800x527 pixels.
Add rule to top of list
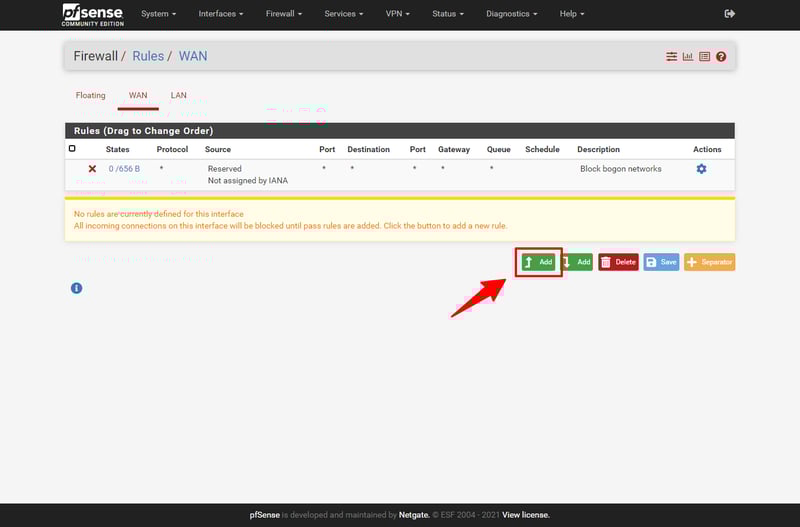click(538, 262)
